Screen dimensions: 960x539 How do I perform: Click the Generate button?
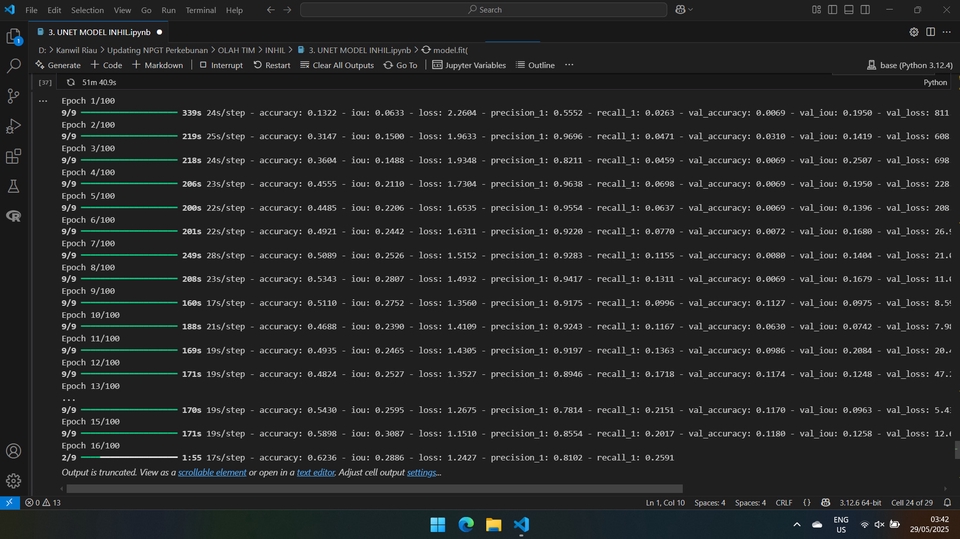58,65
